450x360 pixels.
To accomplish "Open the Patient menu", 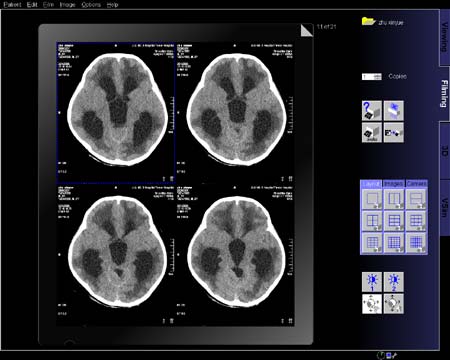I will pos(12,5).
